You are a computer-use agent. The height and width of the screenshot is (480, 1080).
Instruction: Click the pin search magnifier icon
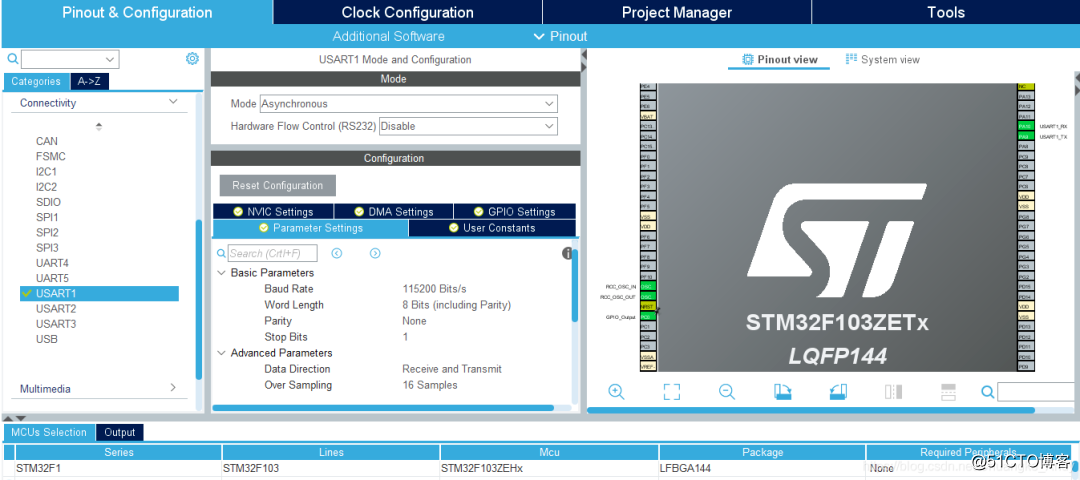point(988,392)
